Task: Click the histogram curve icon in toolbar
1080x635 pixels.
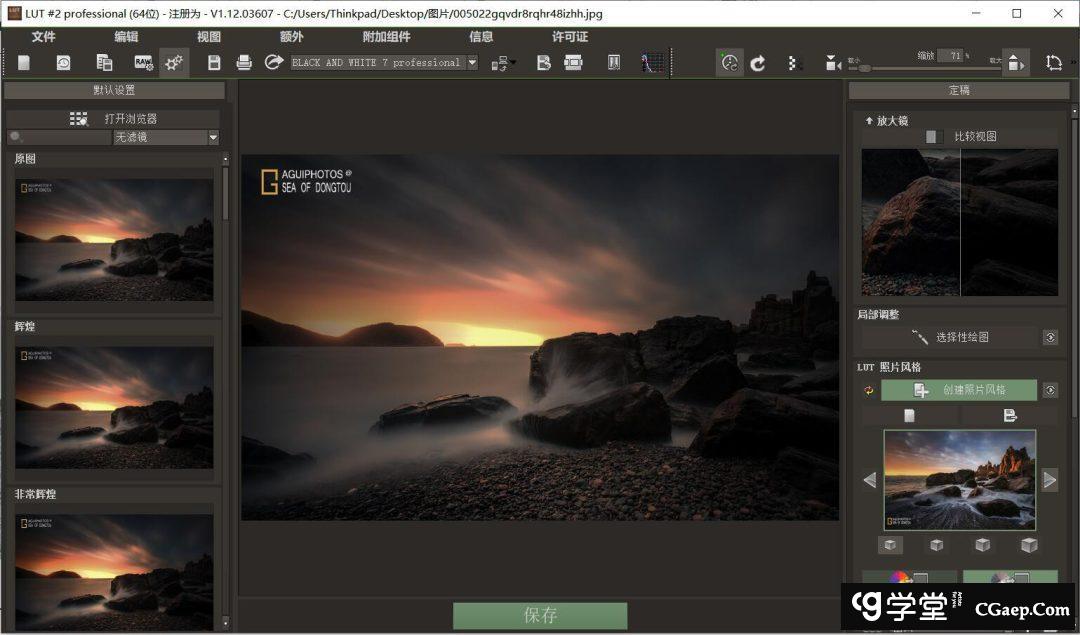Action: (x=652, y=63)
